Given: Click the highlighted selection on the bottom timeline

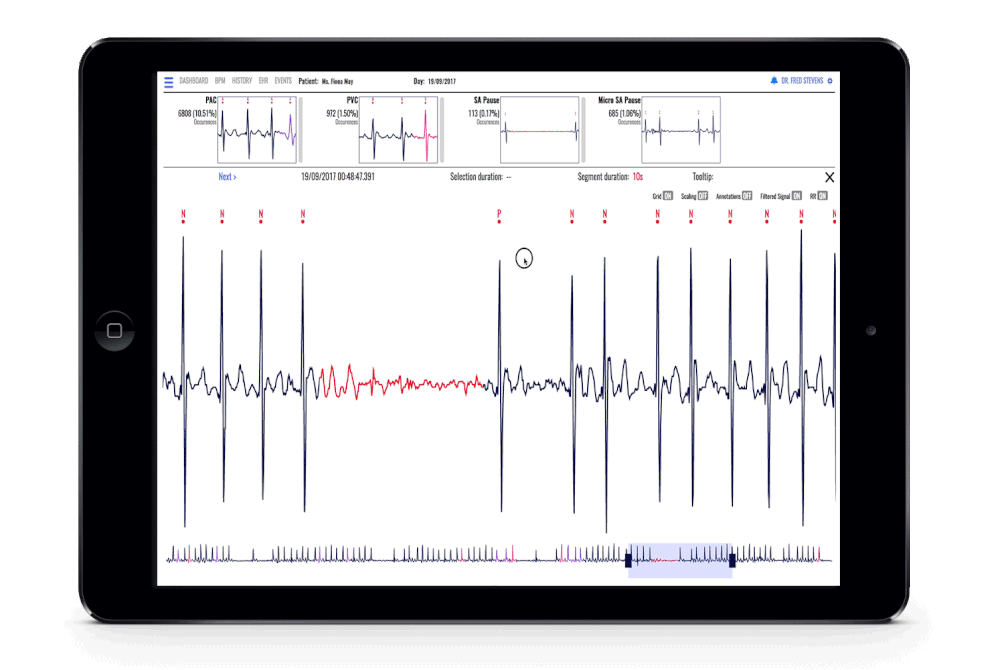Looking at the screenshot, I should (682, 558).
